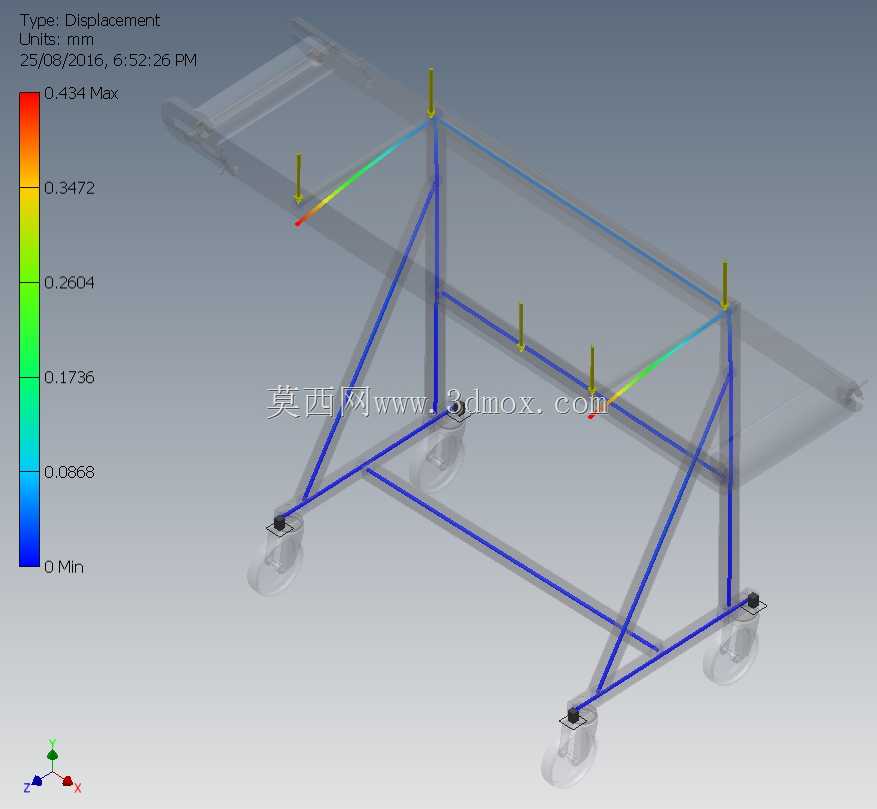Click the 25/08/2016 timestamp text

[x=108, y=60]
